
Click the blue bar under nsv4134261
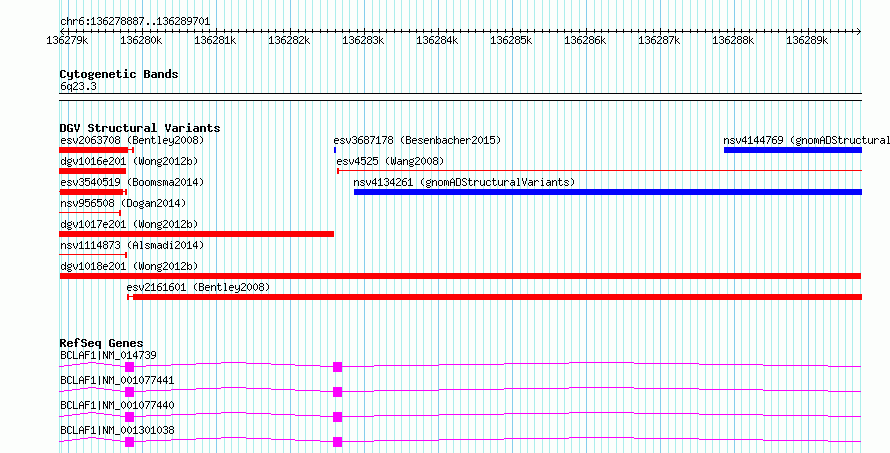tap(608, 192)
